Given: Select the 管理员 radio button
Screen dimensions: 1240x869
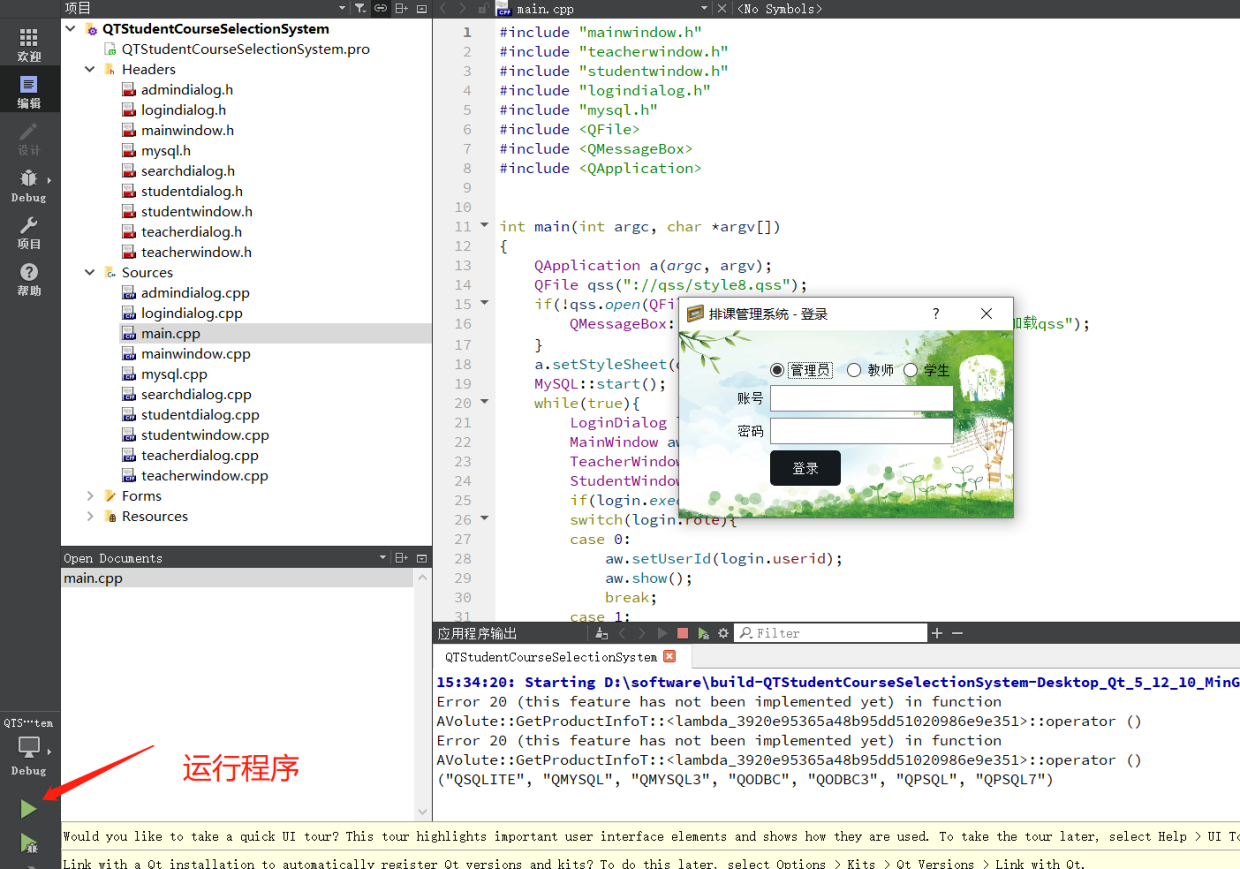Looking at the screenshot, I should (778, 369).
